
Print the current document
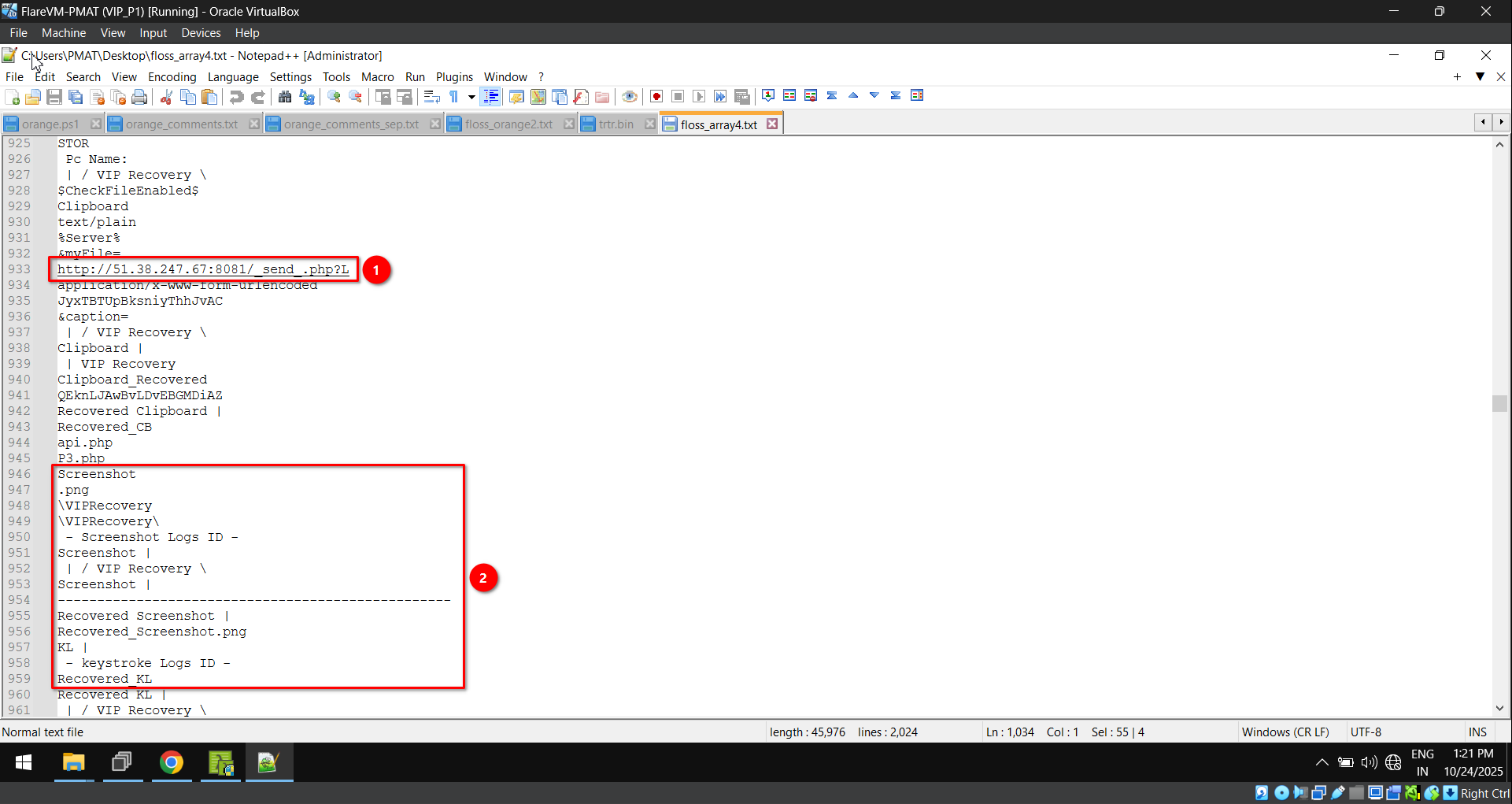tap(139, 96)
